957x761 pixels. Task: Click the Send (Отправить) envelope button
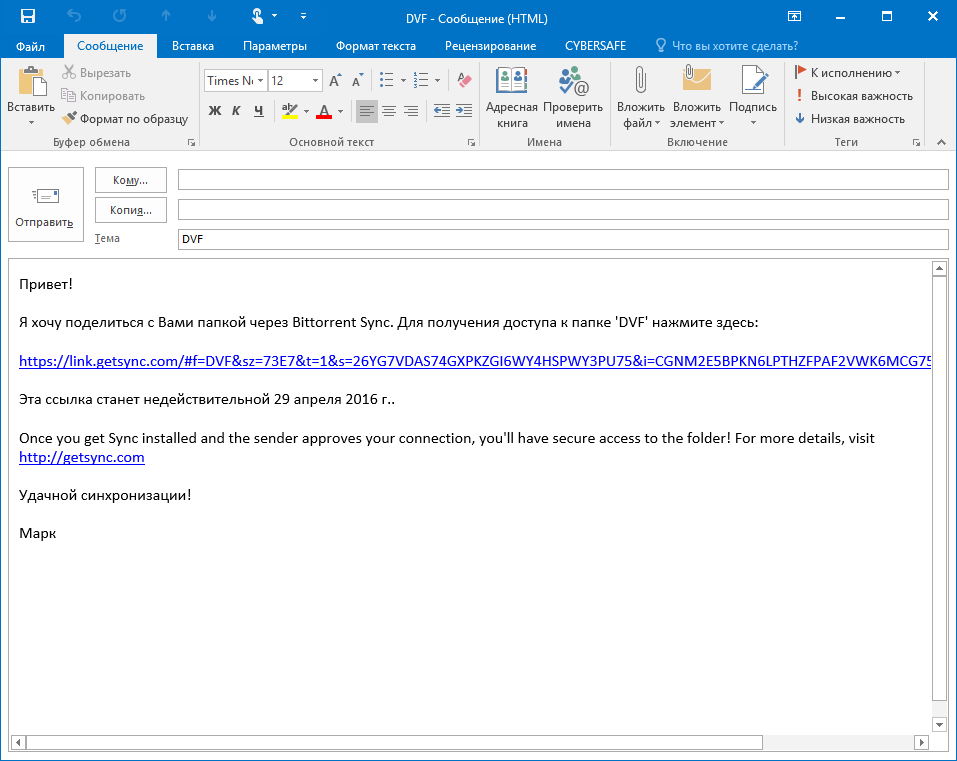coord(45,205)
